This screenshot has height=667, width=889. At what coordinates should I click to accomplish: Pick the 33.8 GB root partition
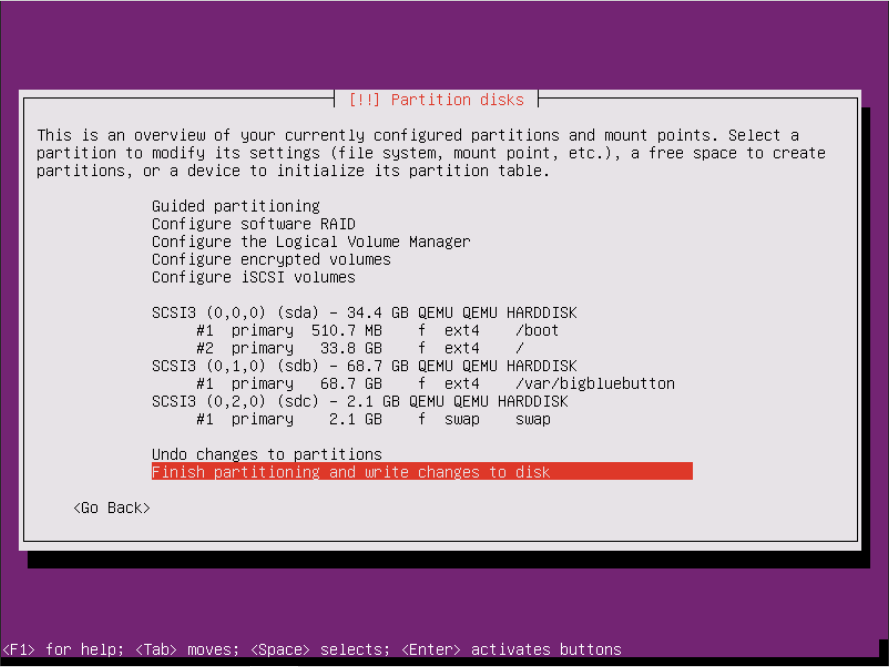pos(355,348)
